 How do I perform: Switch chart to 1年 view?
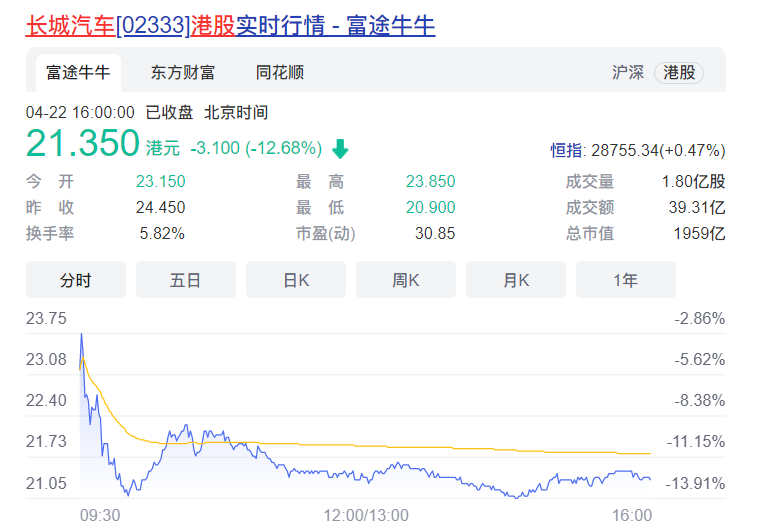(x=626, y=280)
